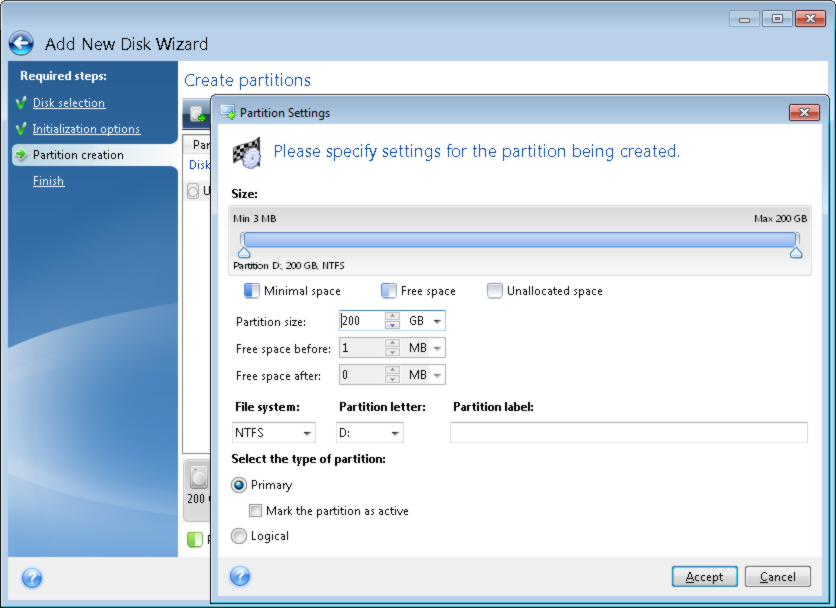This screenshot has width=836, height=608.
Task: Enable Mark the partition as active
Action: [x=256, y=511]
